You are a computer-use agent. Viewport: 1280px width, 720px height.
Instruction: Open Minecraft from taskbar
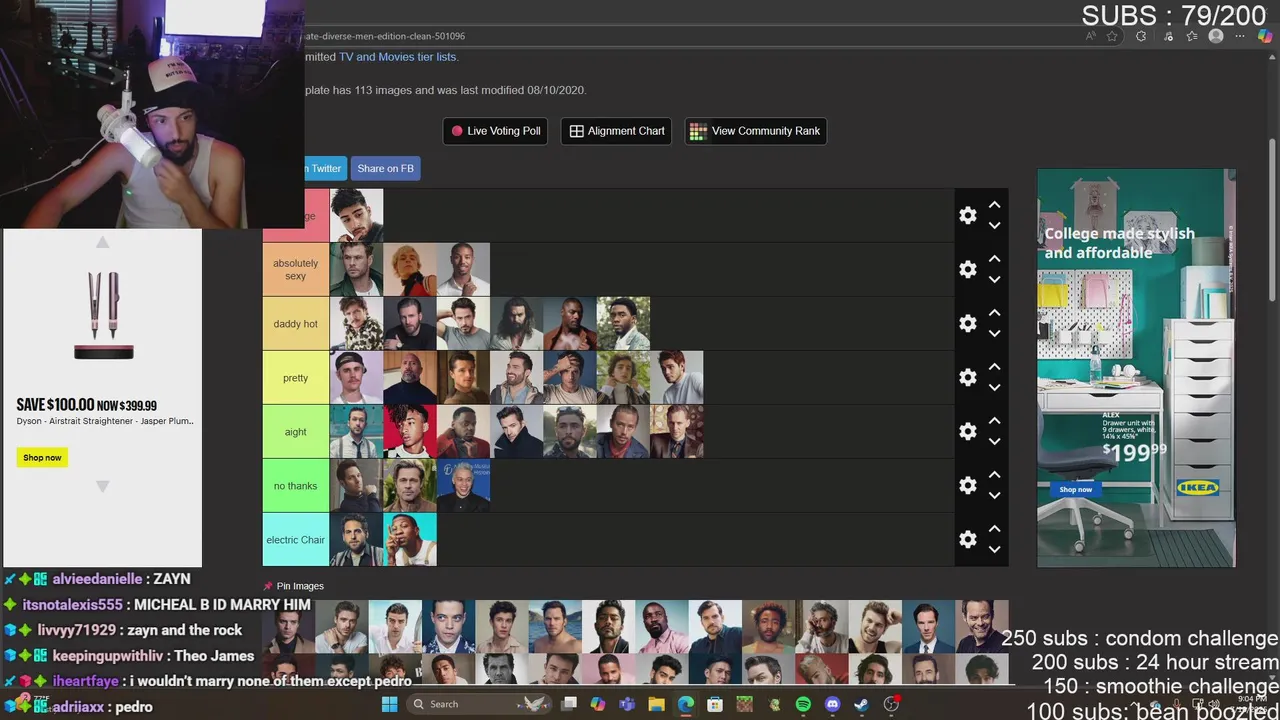point(744,704)
